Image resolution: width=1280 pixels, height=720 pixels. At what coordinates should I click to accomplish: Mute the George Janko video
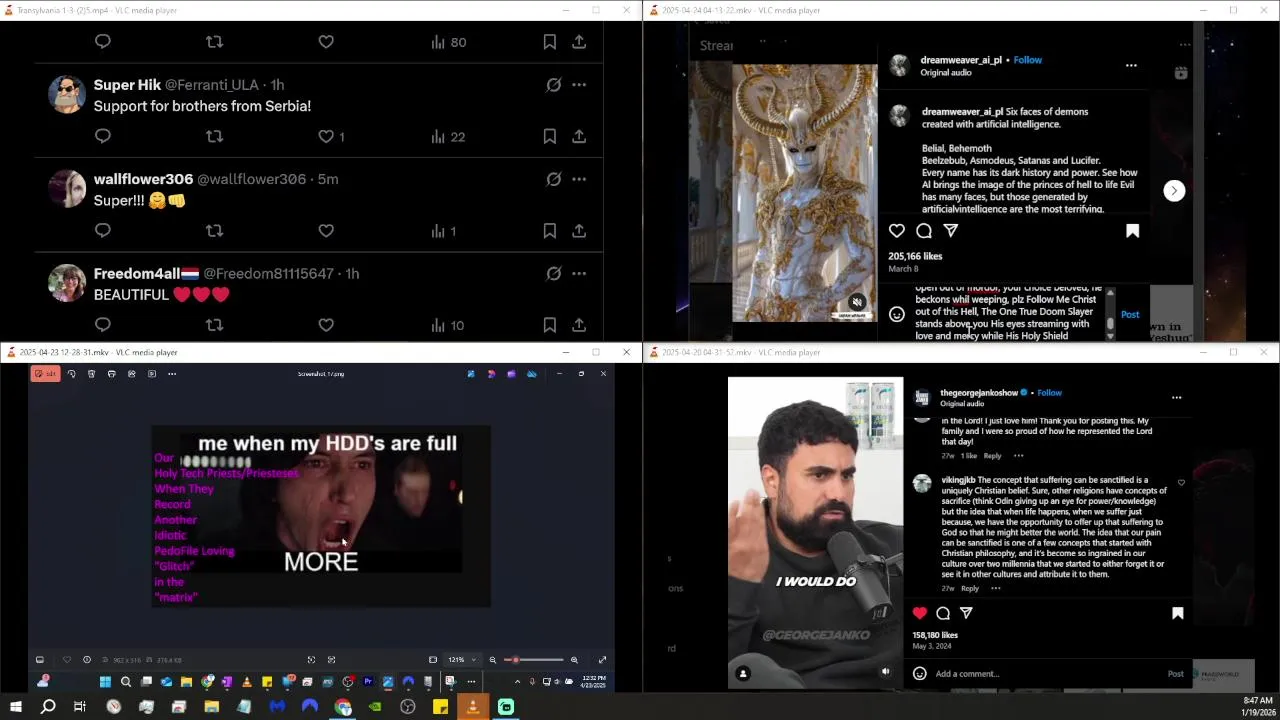pyautogui.click(x=885, y=672)
